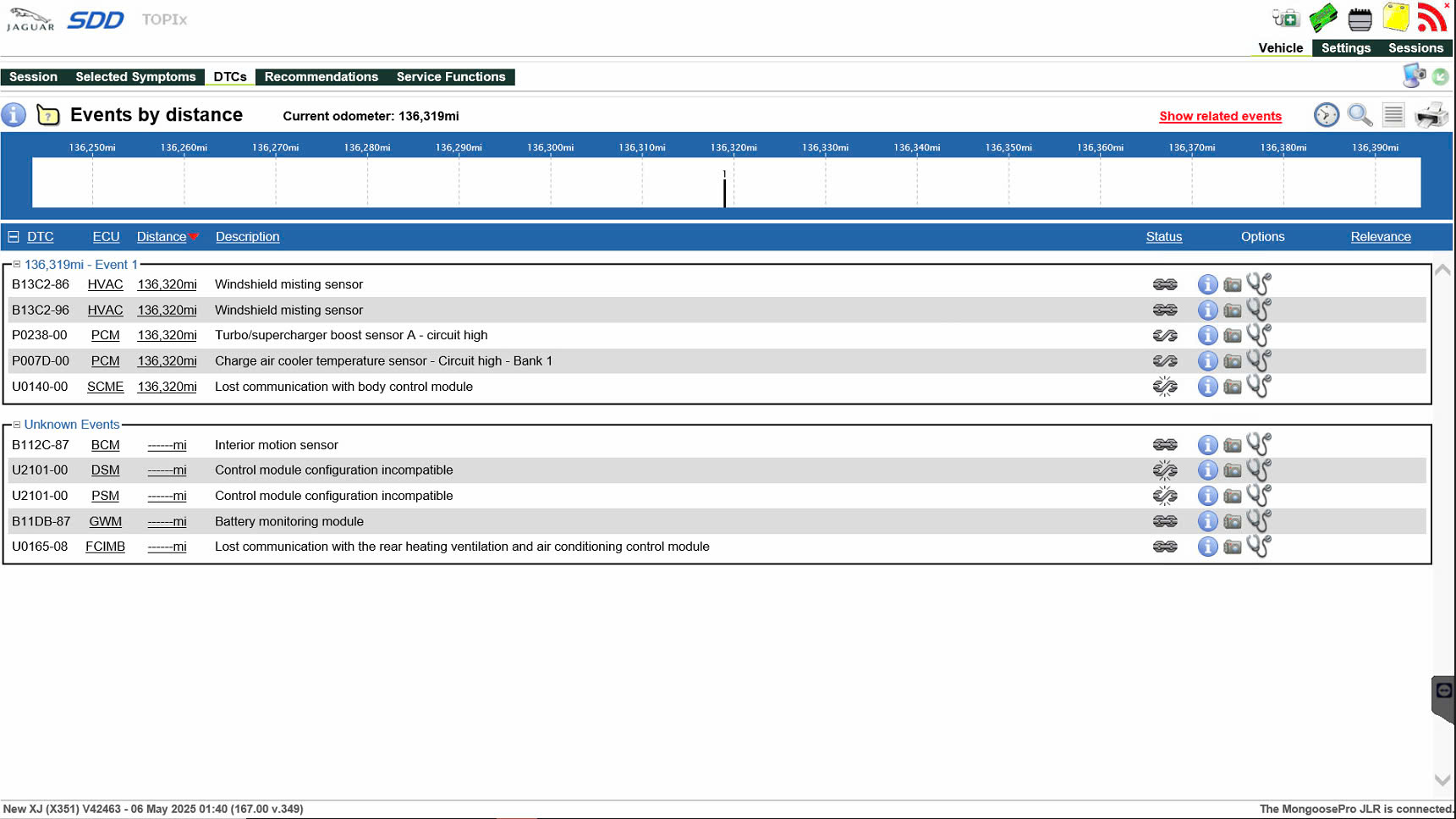Click the green arrow circle icon

click(1440, 77)
